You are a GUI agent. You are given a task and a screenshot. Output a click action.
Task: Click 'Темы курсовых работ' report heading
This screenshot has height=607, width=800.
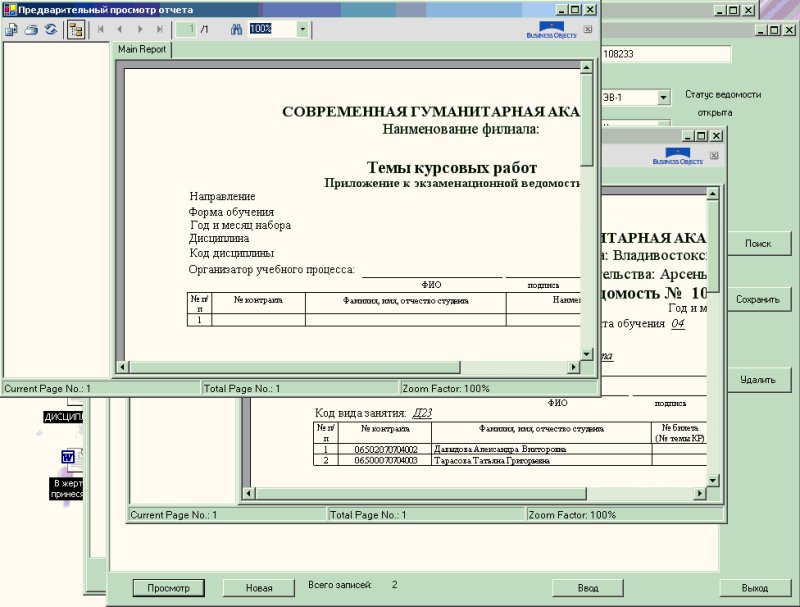452,167
